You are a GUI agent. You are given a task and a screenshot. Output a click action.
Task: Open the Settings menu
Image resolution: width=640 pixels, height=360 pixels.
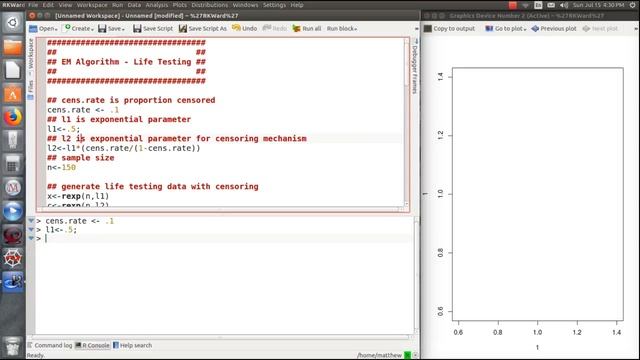click(x=274, y=5)
